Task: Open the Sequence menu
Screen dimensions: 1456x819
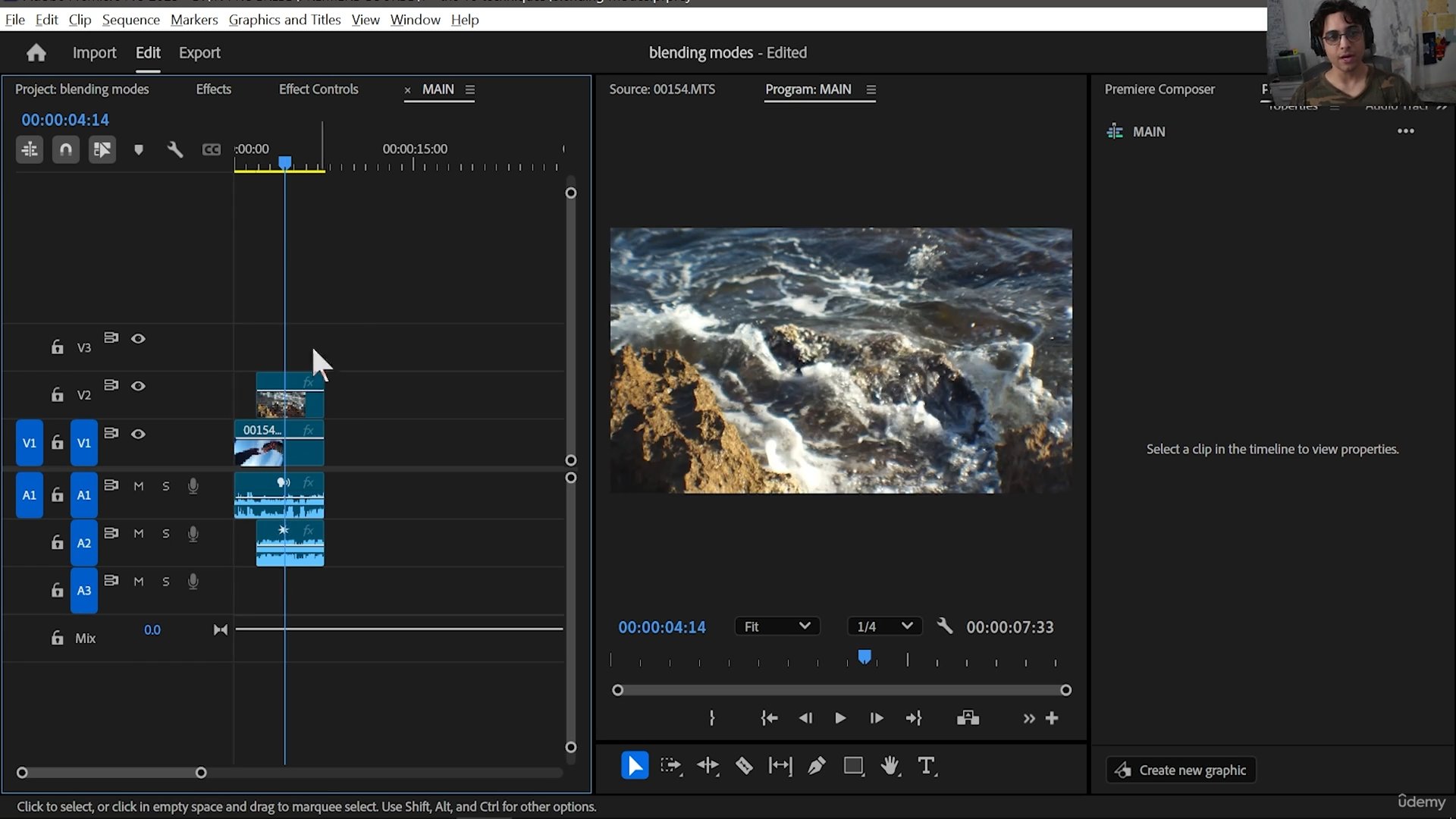Action: click(130, 20)
